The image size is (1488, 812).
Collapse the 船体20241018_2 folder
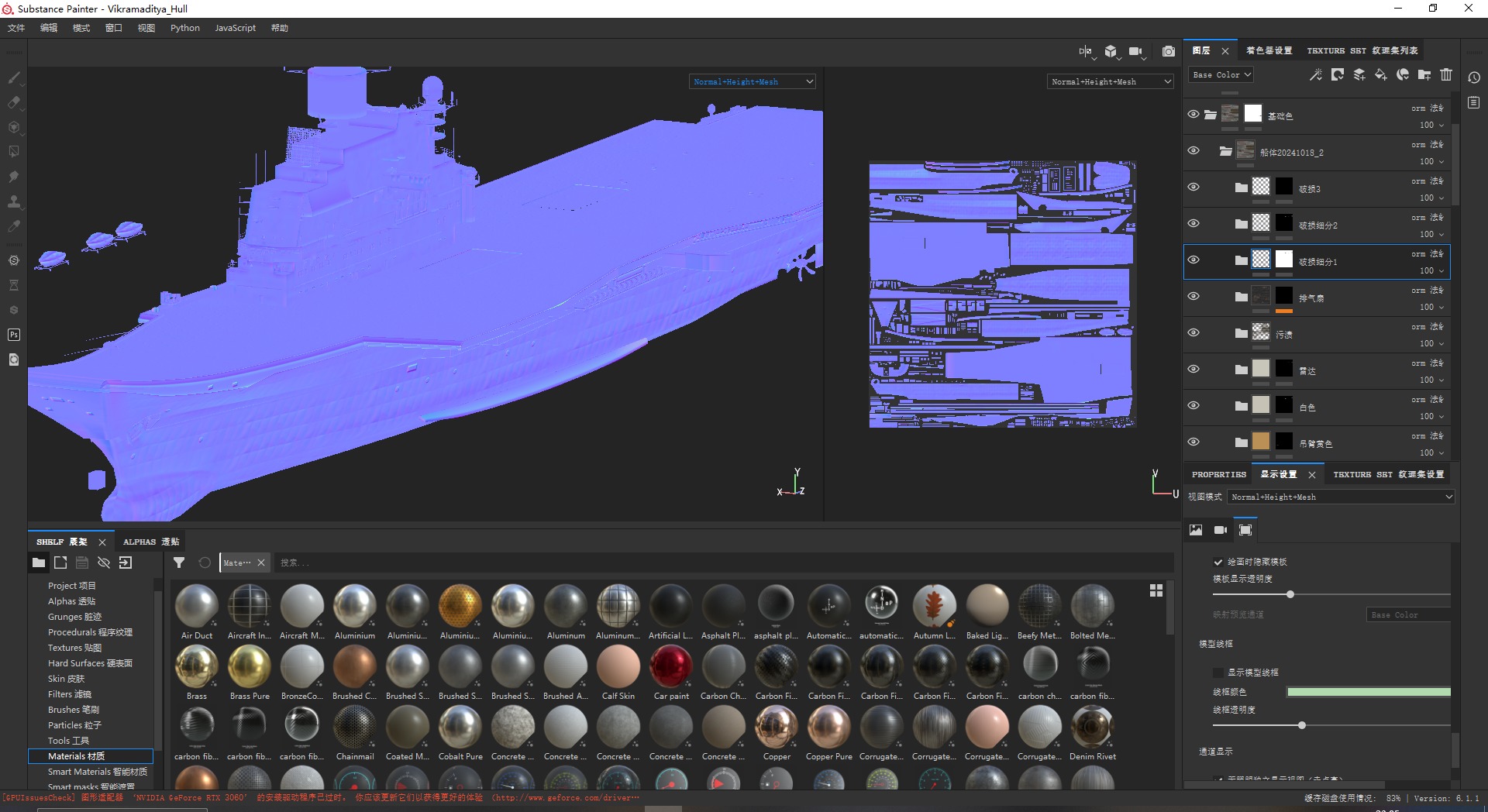[1225, 151]
